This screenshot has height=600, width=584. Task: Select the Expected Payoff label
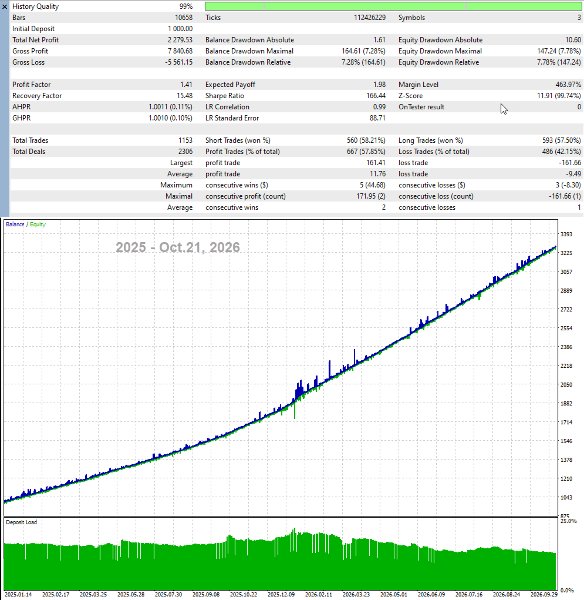pos(230,85)
